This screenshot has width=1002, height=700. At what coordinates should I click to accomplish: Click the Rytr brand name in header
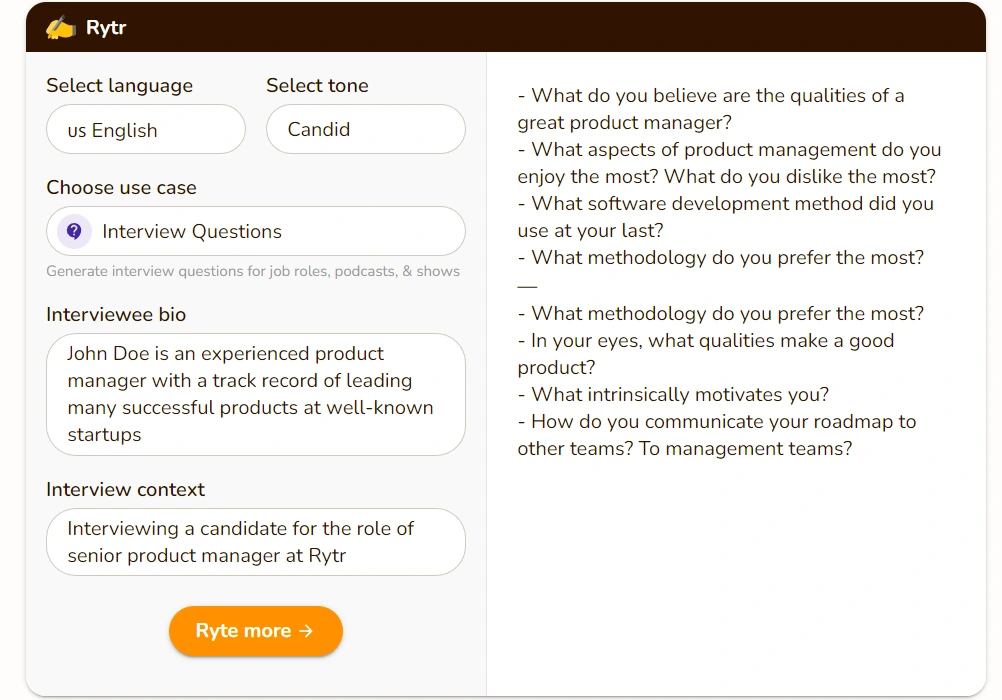point(106,27)
